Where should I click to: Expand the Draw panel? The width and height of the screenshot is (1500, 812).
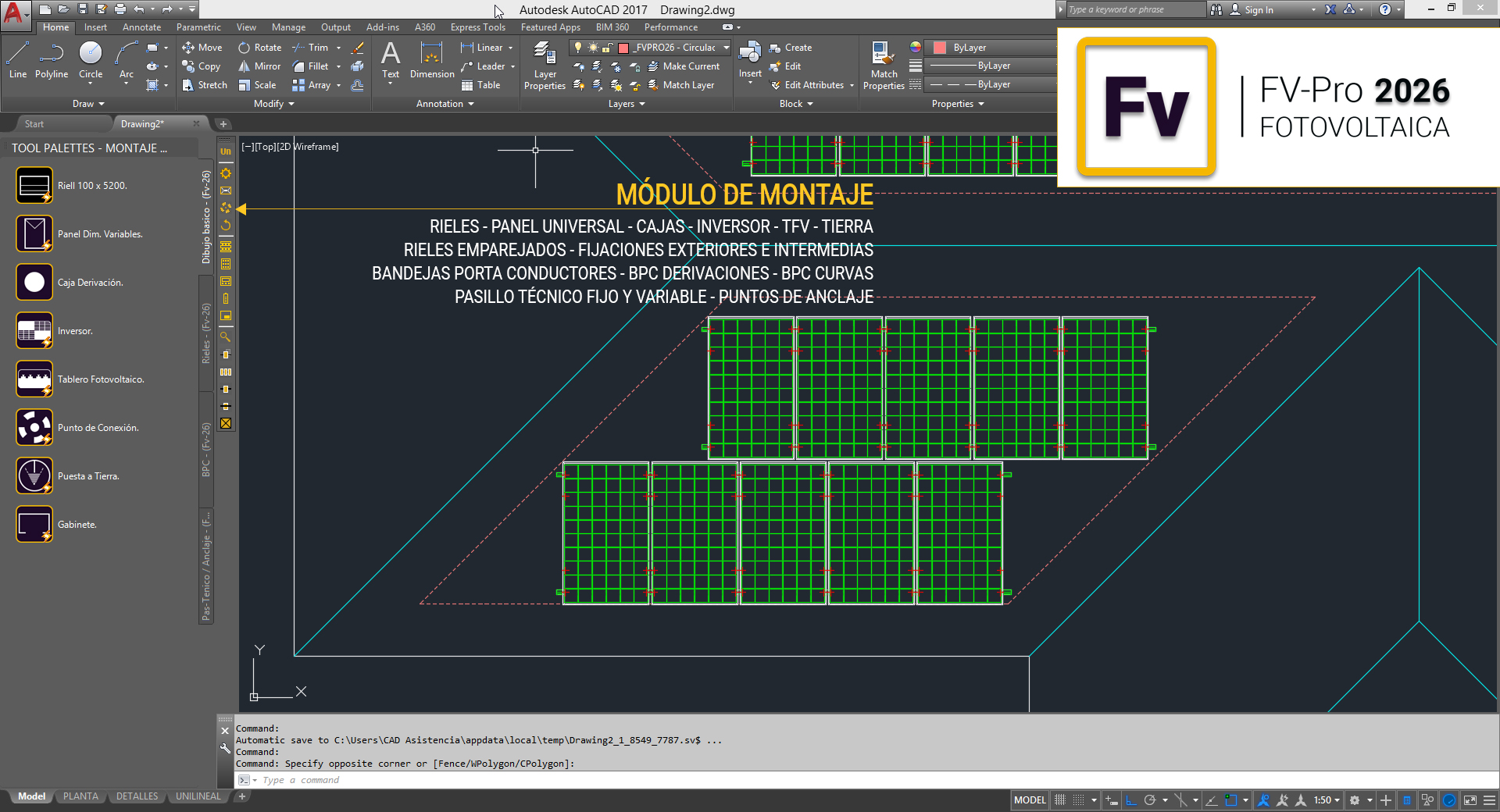tap(88, 104)
